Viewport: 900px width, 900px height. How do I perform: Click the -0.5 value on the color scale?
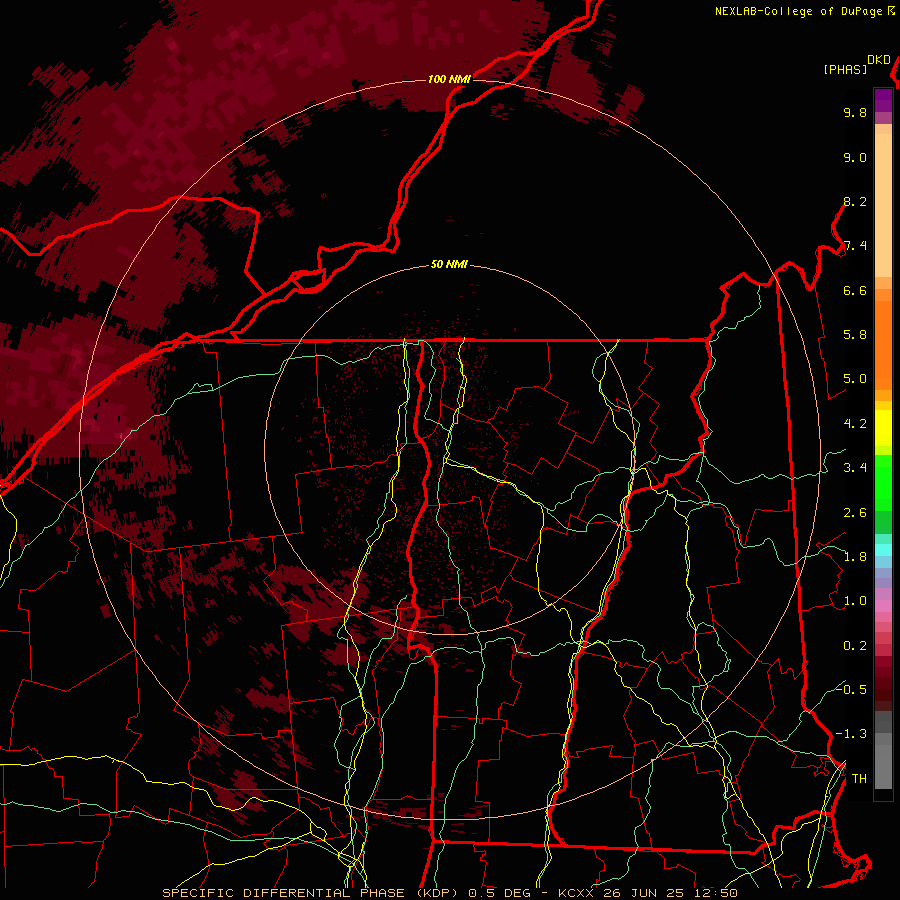tap(851, 689)
